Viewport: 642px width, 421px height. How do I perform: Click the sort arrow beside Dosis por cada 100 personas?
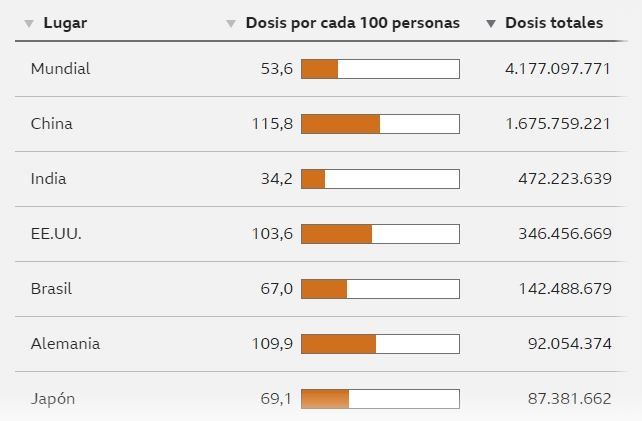231,23
